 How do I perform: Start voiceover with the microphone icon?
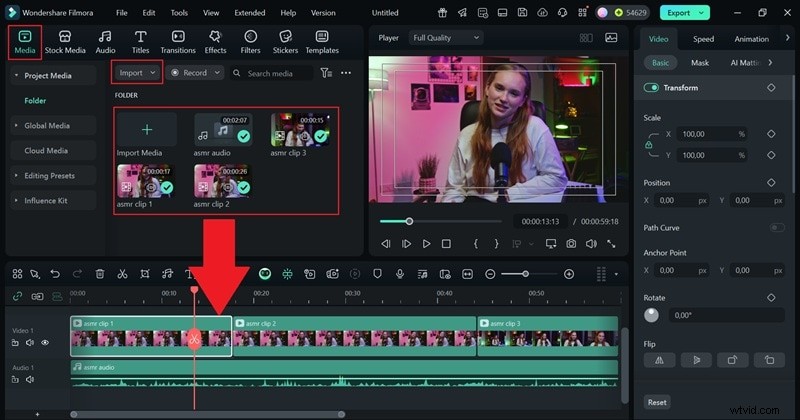point(400,274)
